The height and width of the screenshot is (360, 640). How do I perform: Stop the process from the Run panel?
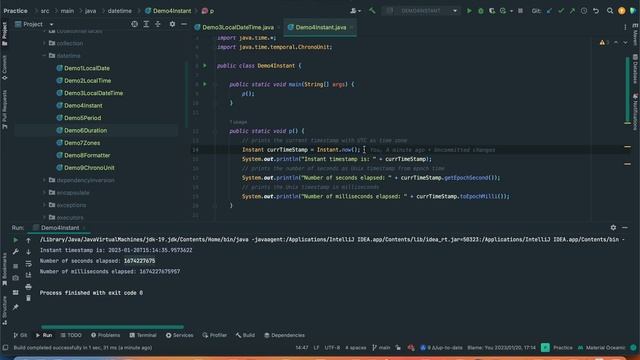tap(16, 266)
